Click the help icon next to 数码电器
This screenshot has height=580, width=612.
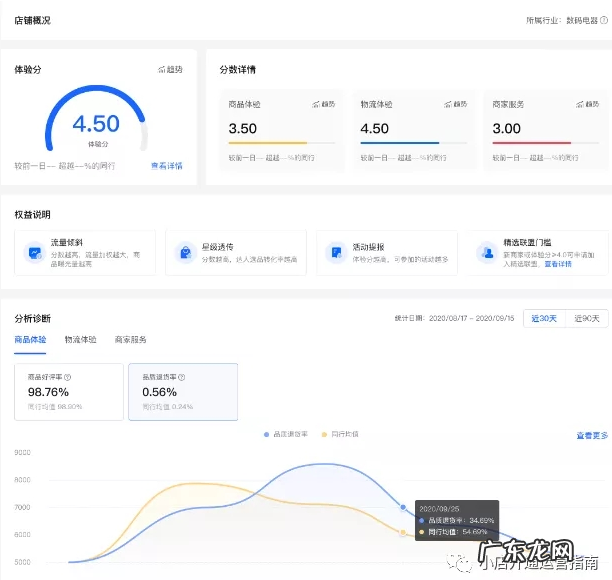[x=604, y=20]
